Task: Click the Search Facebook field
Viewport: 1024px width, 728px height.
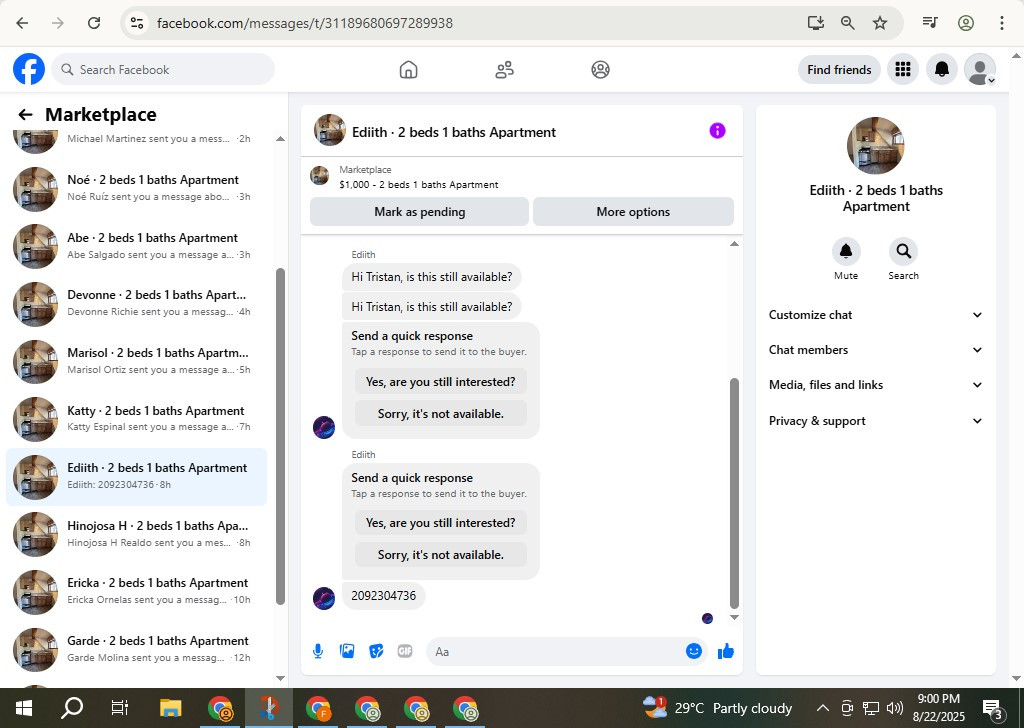Action: 163,69
